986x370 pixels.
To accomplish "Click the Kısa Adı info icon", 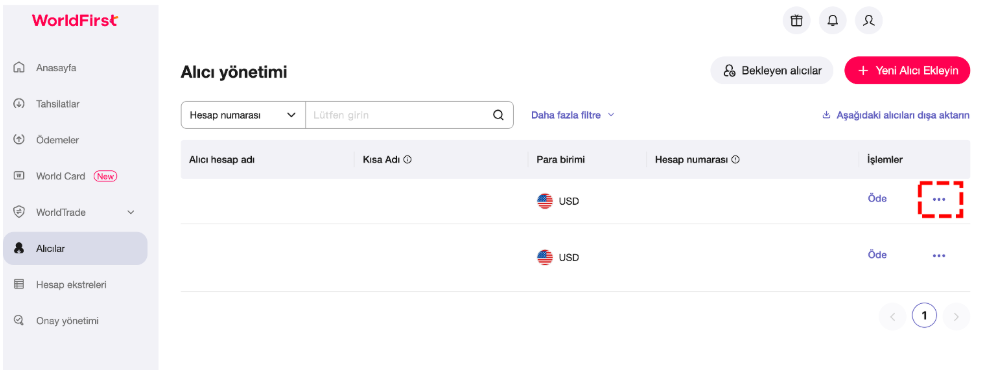I will tap(407, 160).
